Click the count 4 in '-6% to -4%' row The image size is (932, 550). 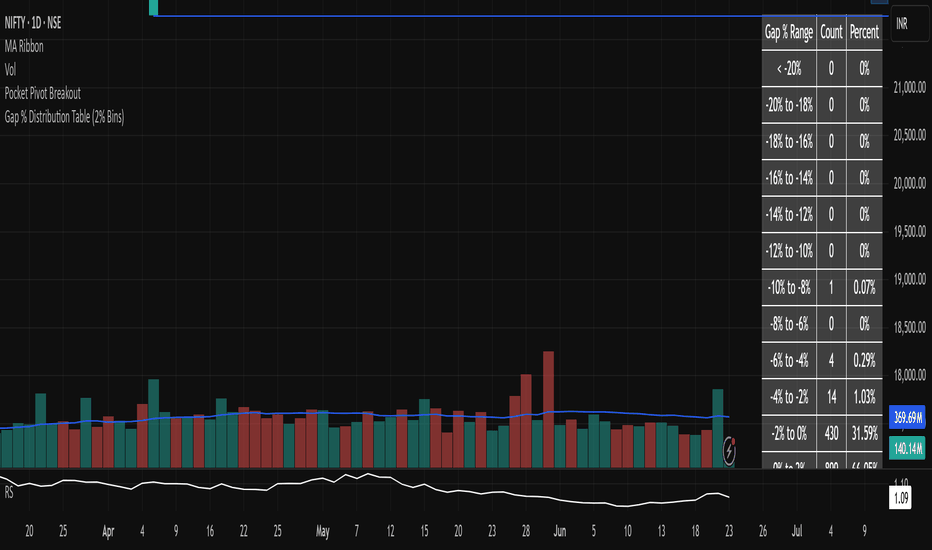tap(831, 360)
